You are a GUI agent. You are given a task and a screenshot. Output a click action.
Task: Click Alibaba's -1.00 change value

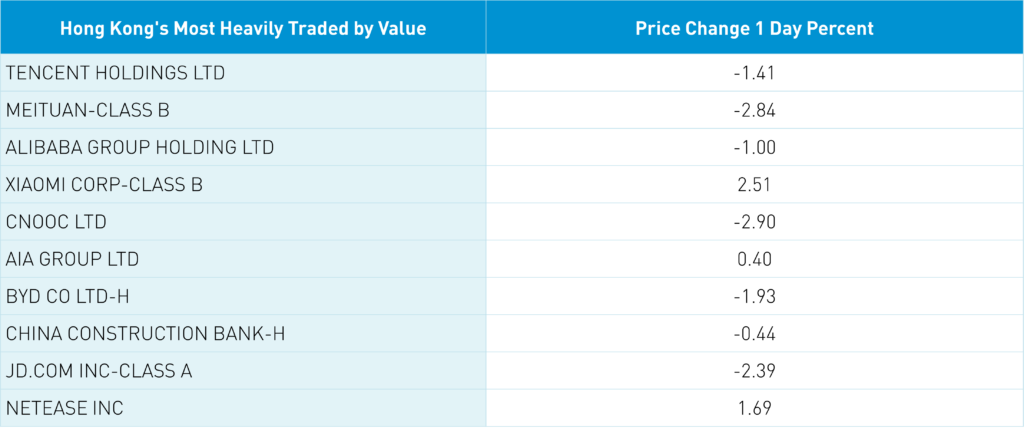(755, 147)
